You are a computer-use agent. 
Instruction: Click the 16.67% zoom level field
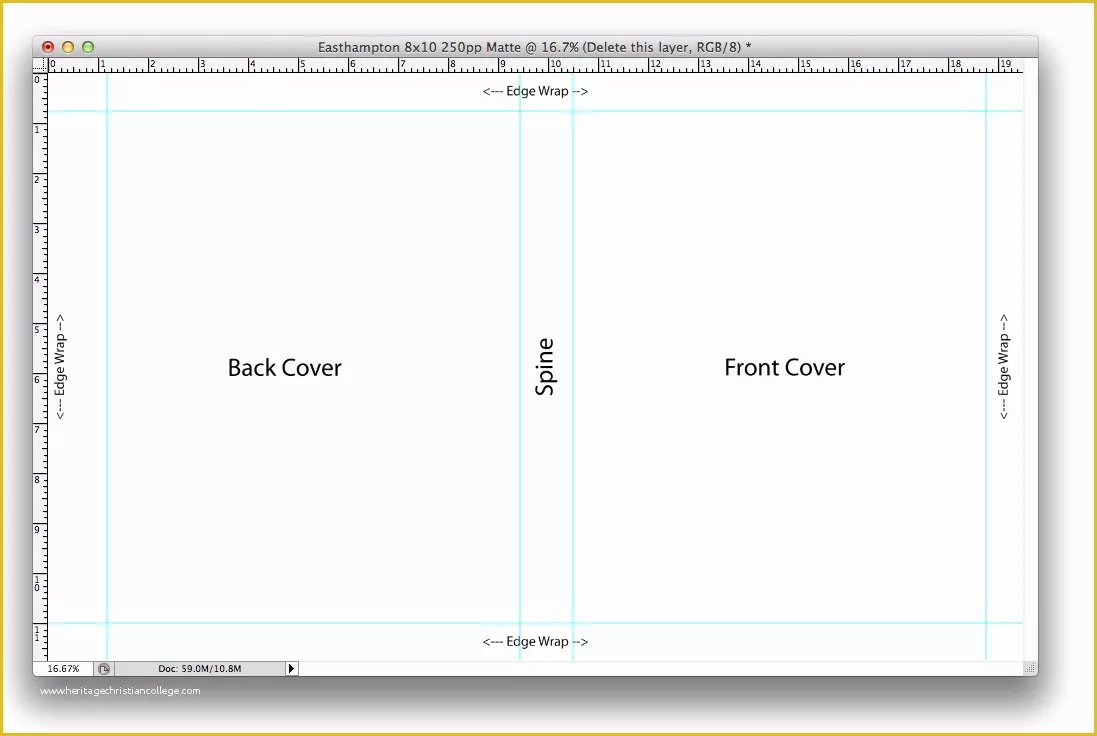63,669
